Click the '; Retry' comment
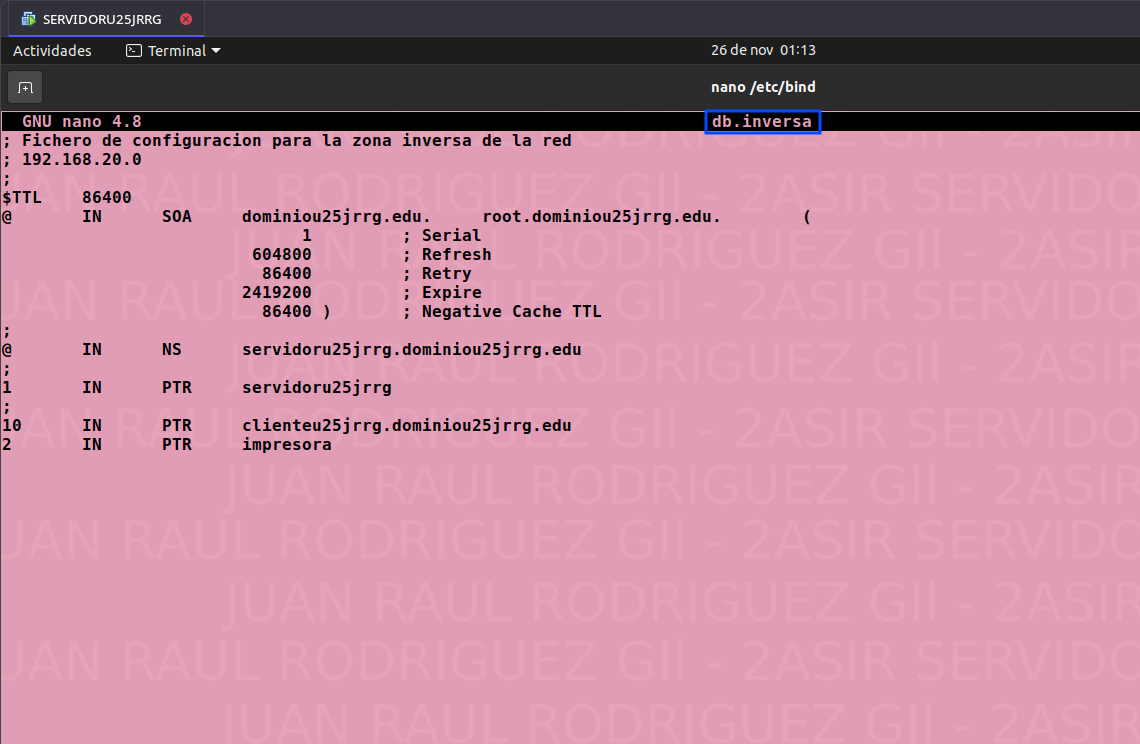The height and width of the screenshot is (744, 1140). [x=437, y=273]
